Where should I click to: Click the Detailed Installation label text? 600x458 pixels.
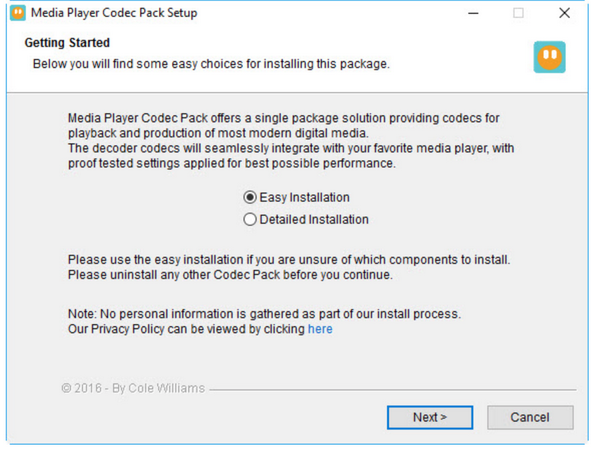pyautogui.click(x=314, y=219)
